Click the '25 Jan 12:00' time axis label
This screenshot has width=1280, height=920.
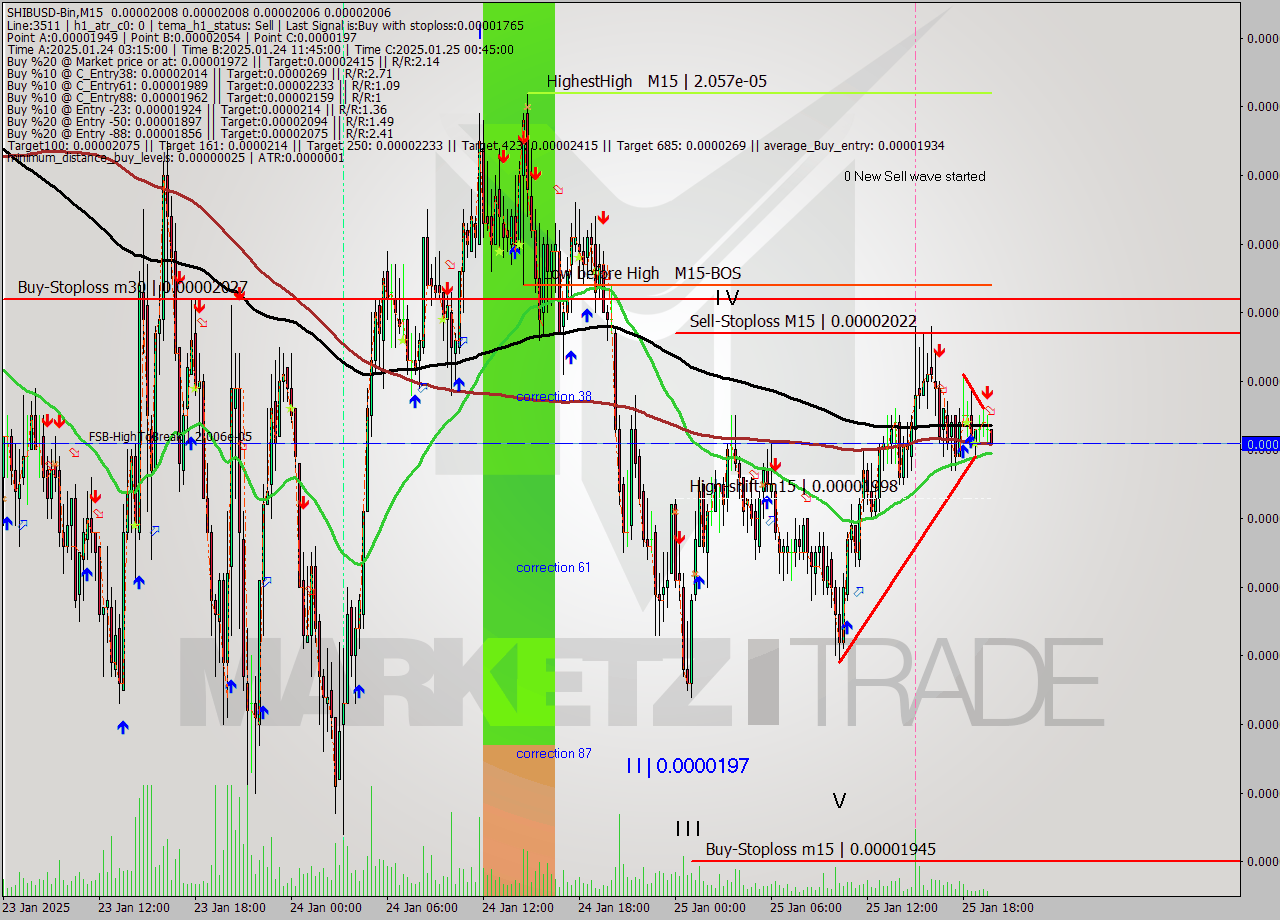[x=901, y=908]
